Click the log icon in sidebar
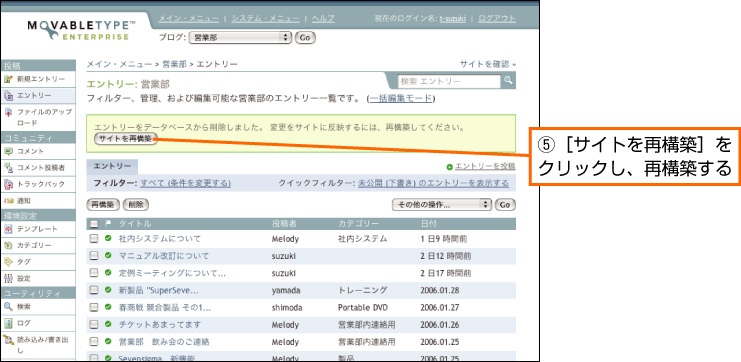This screenshot has width=741, height=362. (8, 323)
